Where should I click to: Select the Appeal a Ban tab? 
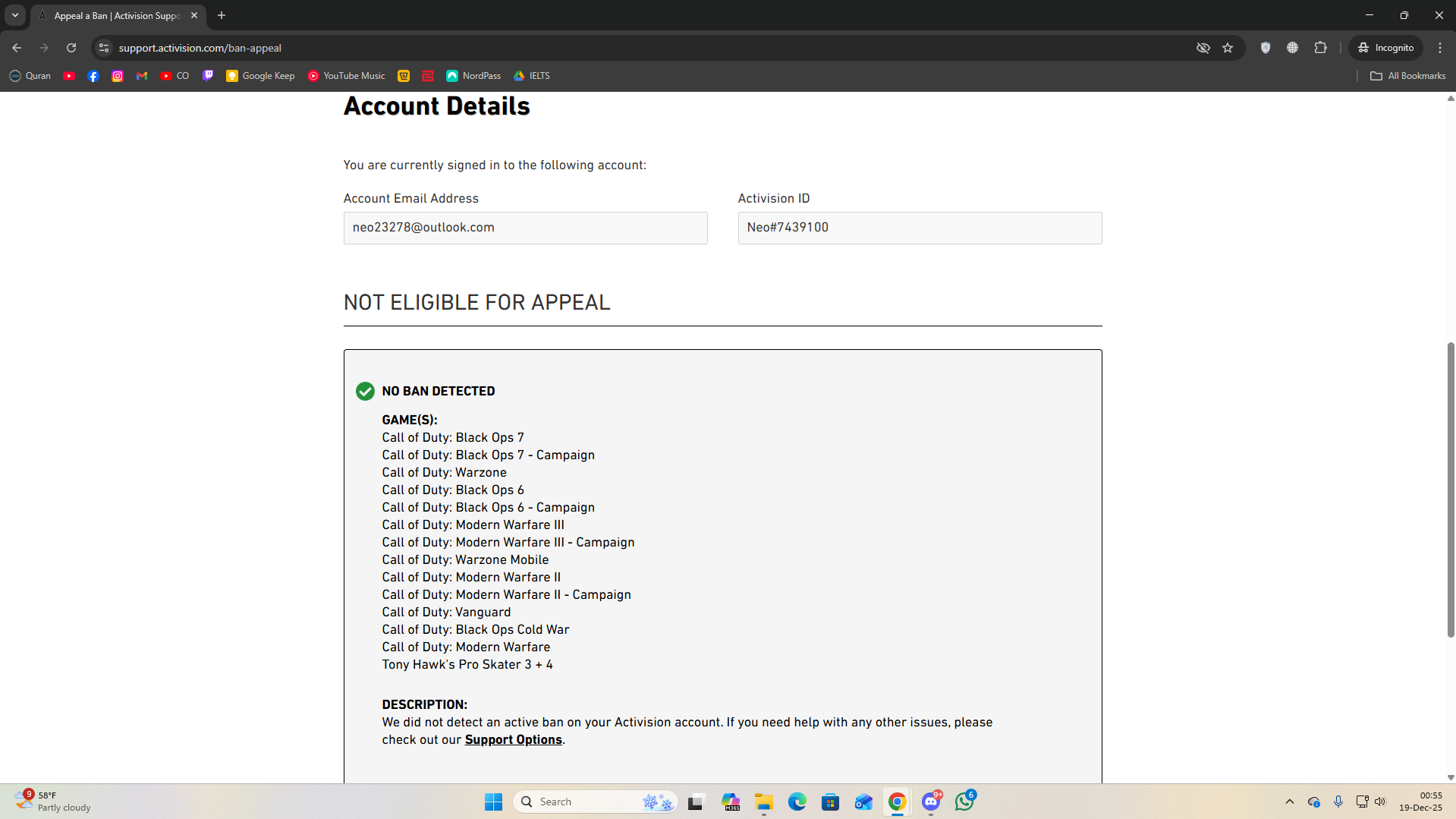coord(118,15)
